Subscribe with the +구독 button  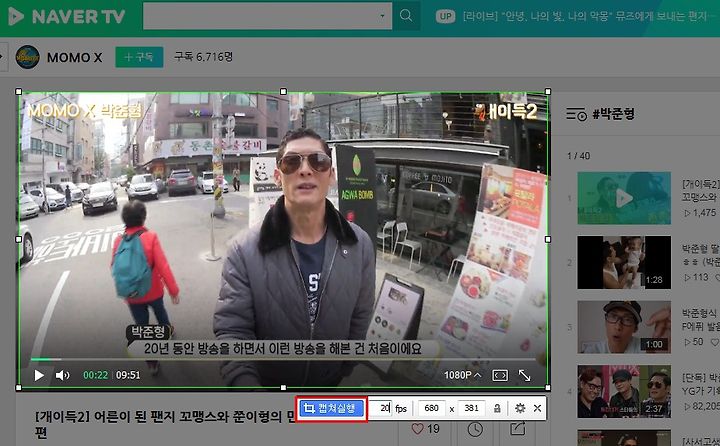coord(139,57)
